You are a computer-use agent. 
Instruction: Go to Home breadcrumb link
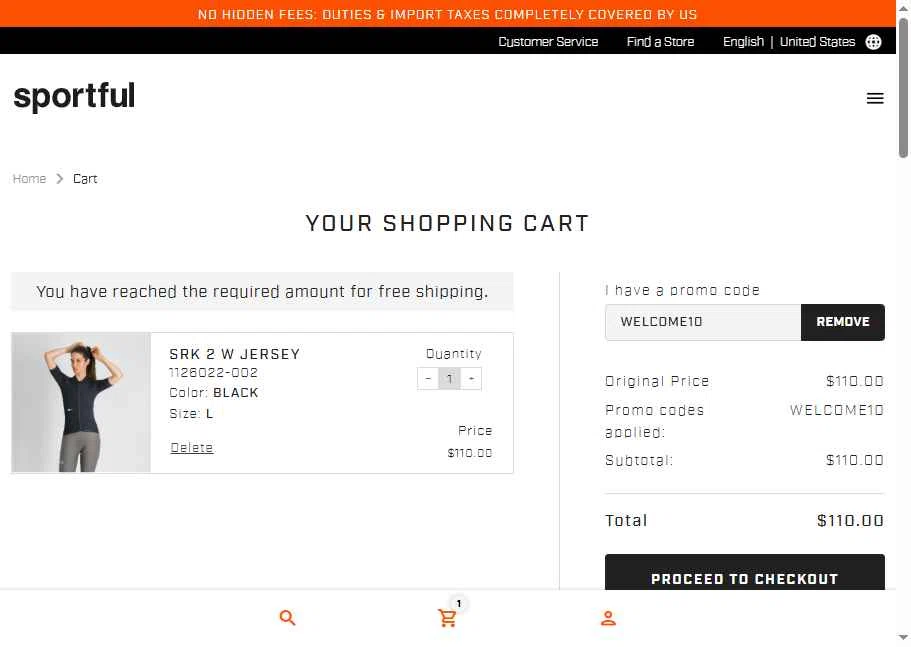29,179
